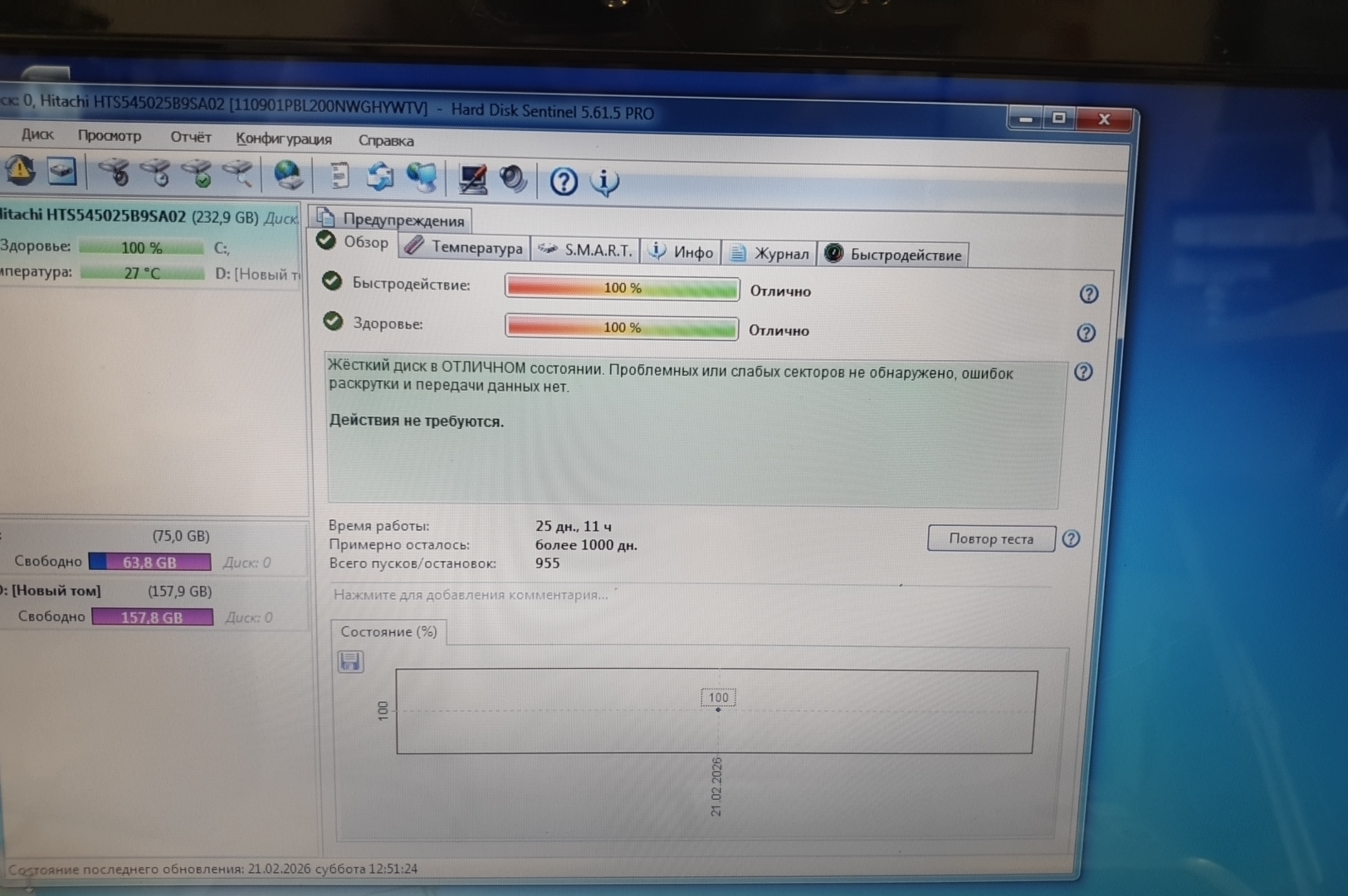This screenshot has height=896, width=1348.
Task: Click the Здоровье 100 % progress bar
Action: [621, 328]
